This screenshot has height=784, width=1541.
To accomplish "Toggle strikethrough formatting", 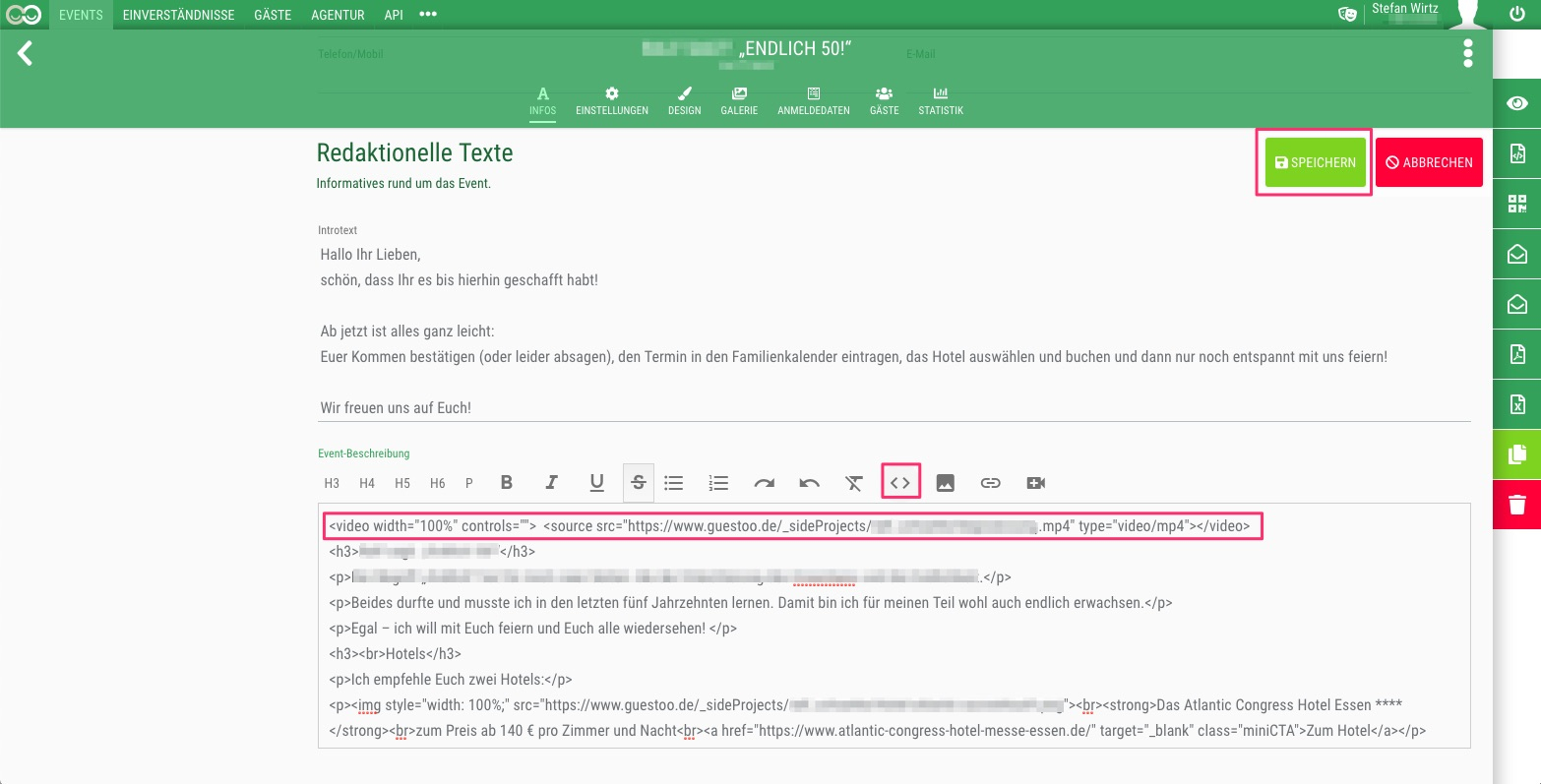I will tap(639, 483).
